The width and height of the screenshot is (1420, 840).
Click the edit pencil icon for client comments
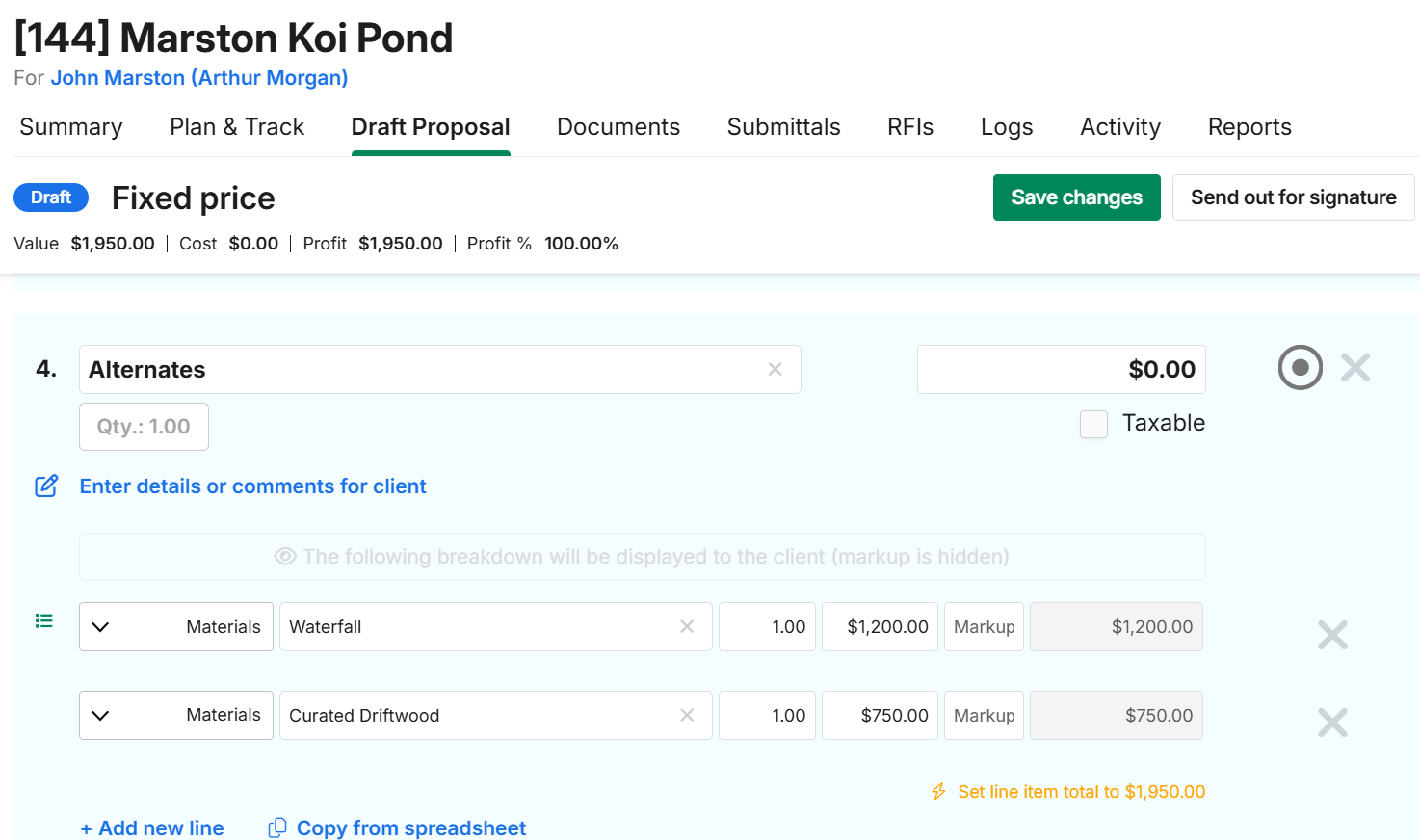click(46, 486)
